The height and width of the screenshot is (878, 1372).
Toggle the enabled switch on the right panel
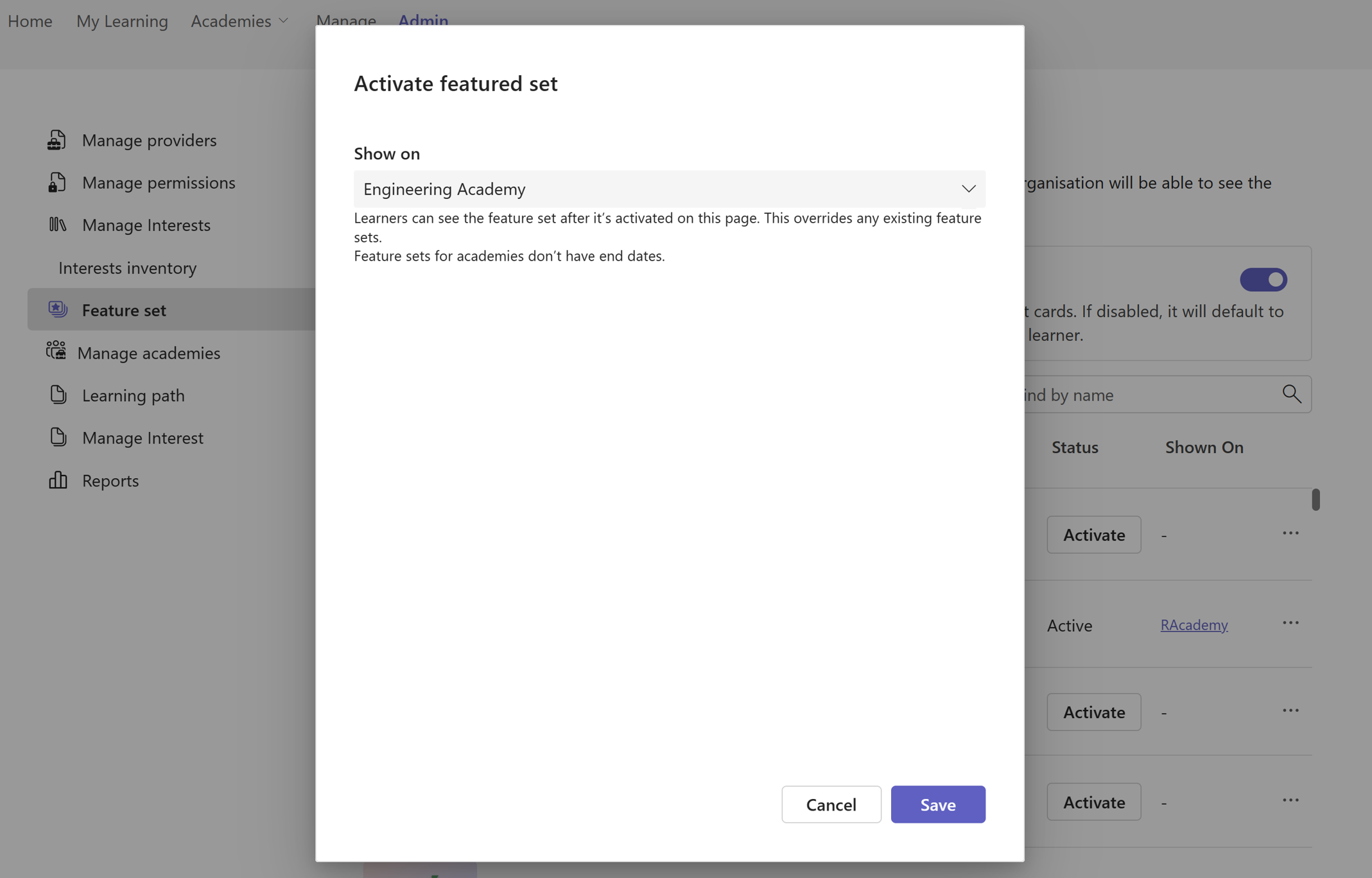click(x=1263, y=279)
